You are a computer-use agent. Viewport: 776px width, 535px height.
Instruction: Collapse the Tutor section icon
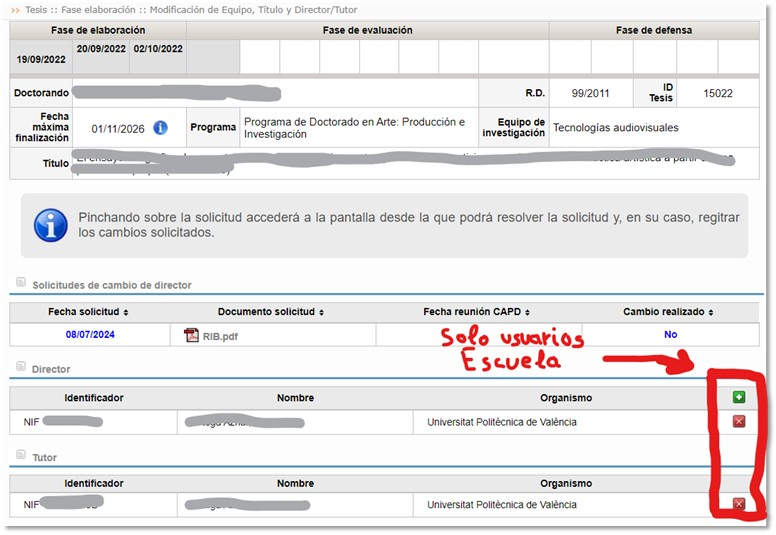[21, 454]
